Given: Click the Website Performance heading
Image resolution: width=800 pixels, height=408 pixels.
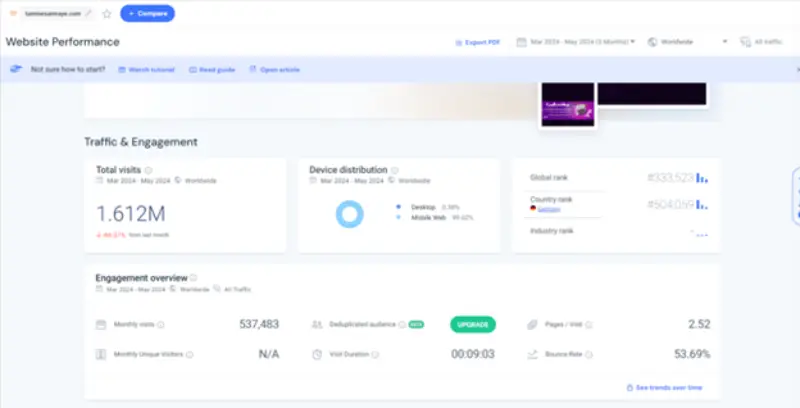Looking at the screenshot, I should 63,42.
